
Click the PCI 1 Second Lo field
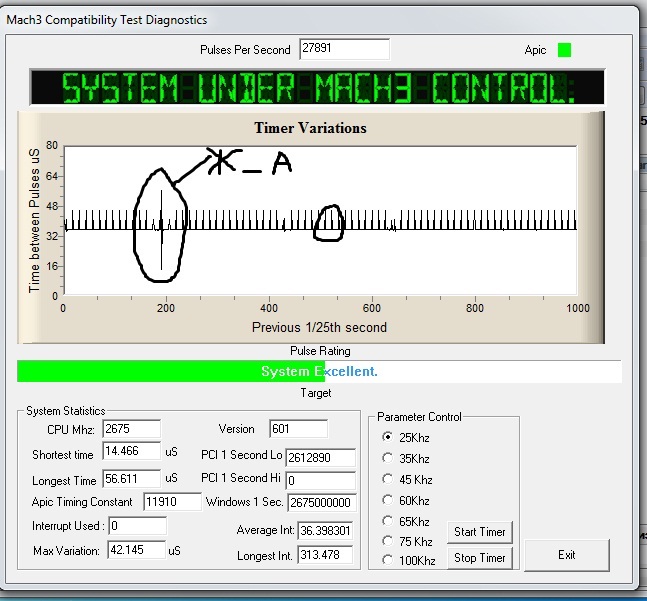tap(320, 457)
